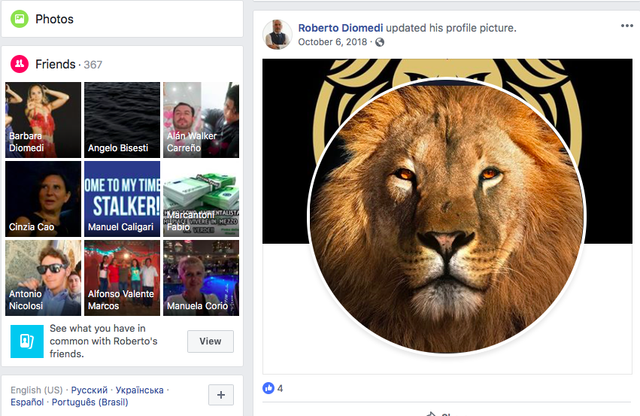This screenshot has height=416, width=640.
Task: Click the plus button to add language
Action: pos(221,395)
